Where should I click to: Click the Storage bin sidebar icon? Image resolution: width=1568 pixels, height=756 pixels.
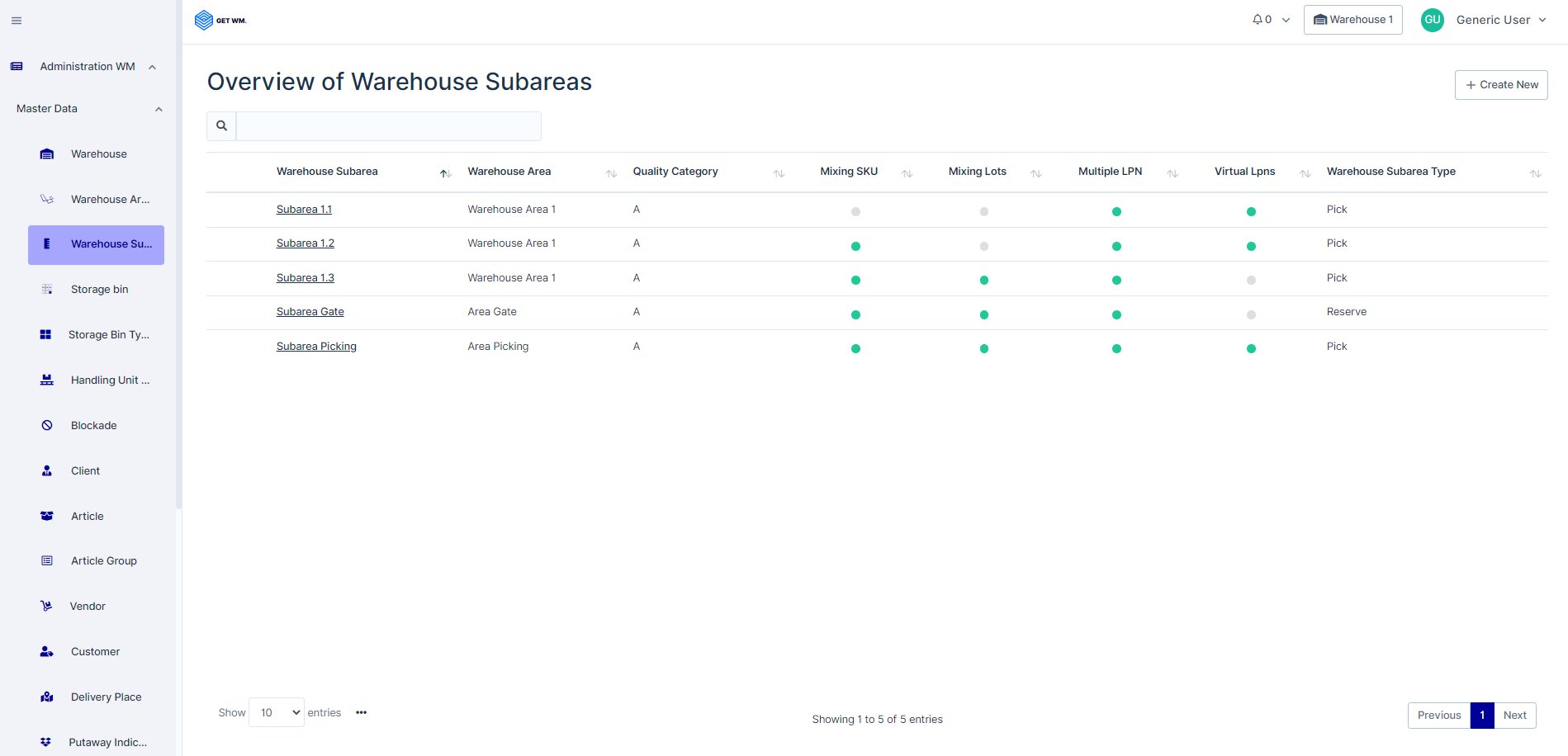tap(47, 290)
